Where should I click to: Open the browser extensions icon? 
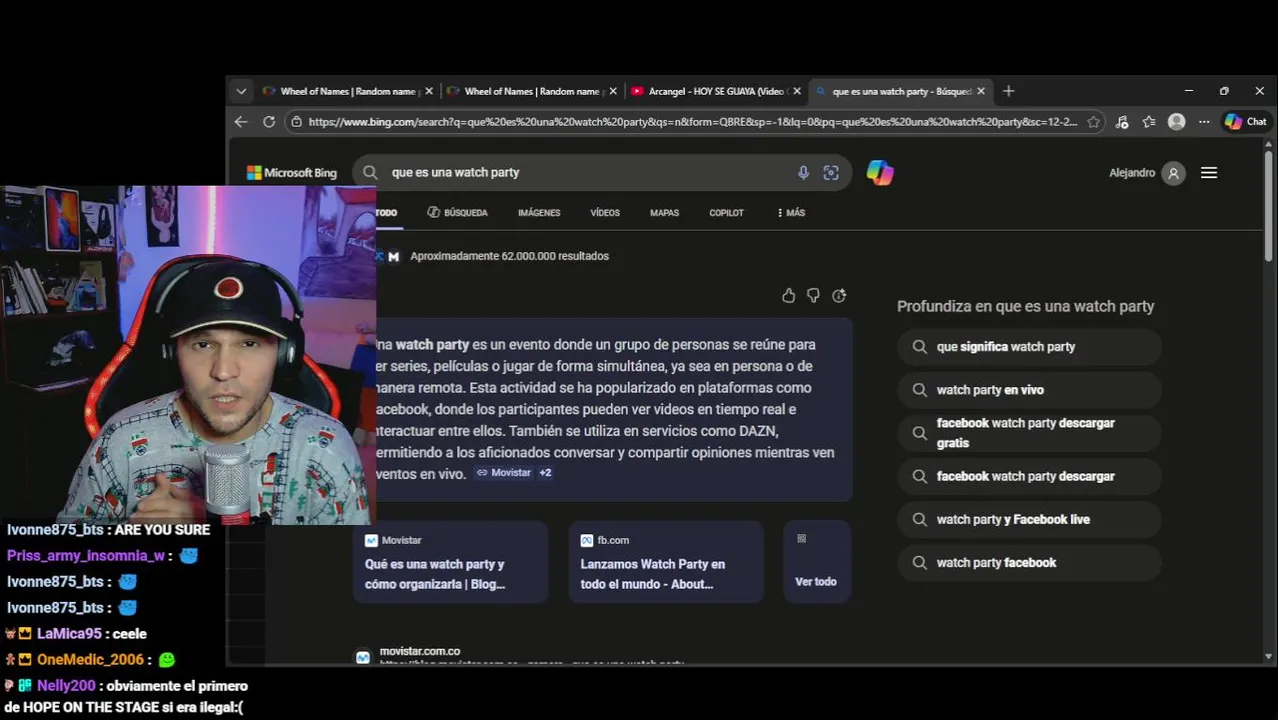pos(1122,122)
